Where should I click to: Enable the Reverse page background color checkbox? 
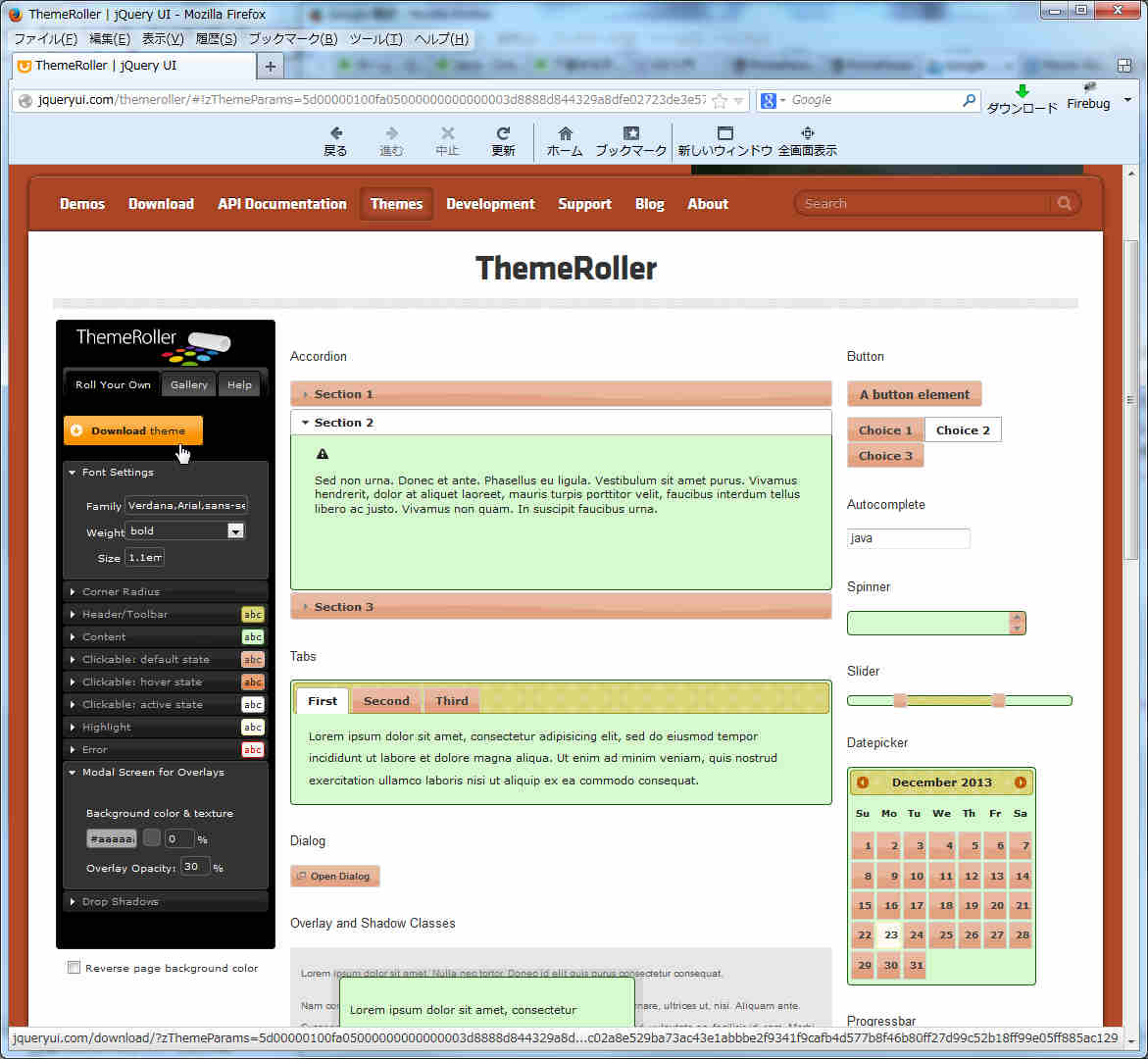click(74, 967)
